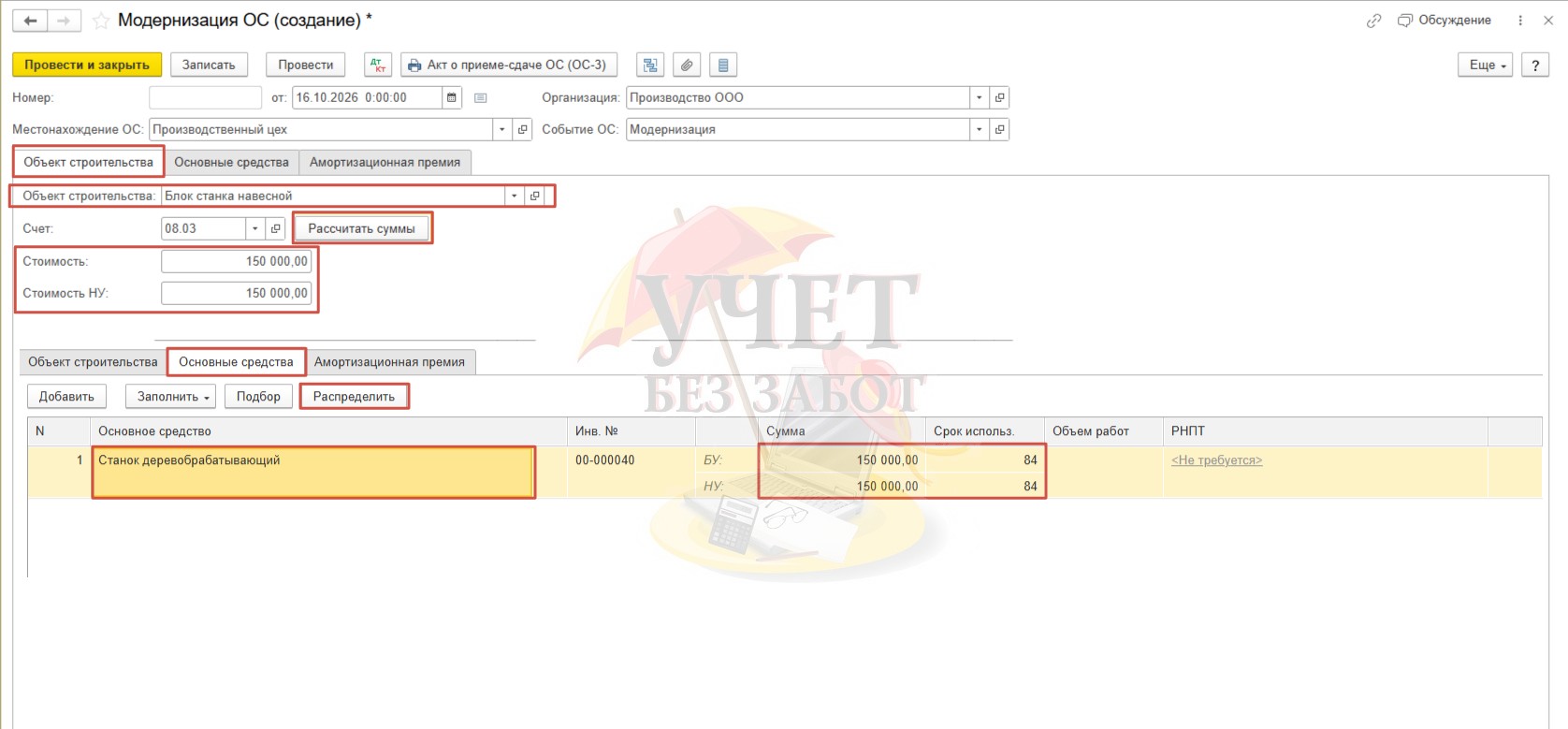Open Местонахождение ОС record icon
This screenshot has width=1568, height=729.
pos(523,129)
